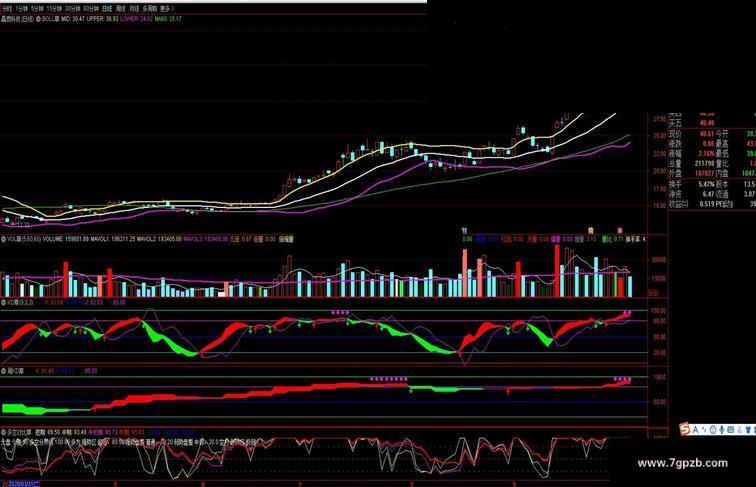Open the 多周期 multi-period view
The width and height of the screenshot is (756, 487).
(149, 9)
